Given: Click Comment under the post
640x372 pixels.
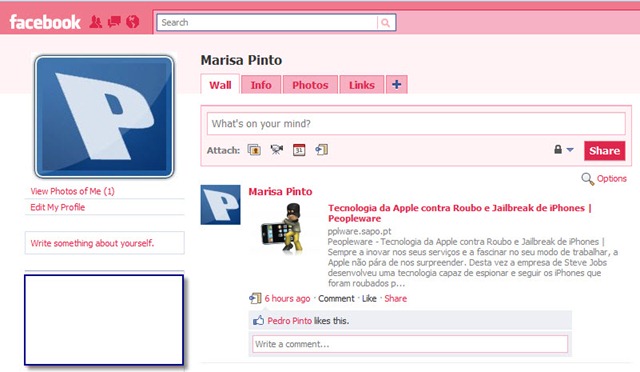Looking at the screenshot, I should point(336,298).
